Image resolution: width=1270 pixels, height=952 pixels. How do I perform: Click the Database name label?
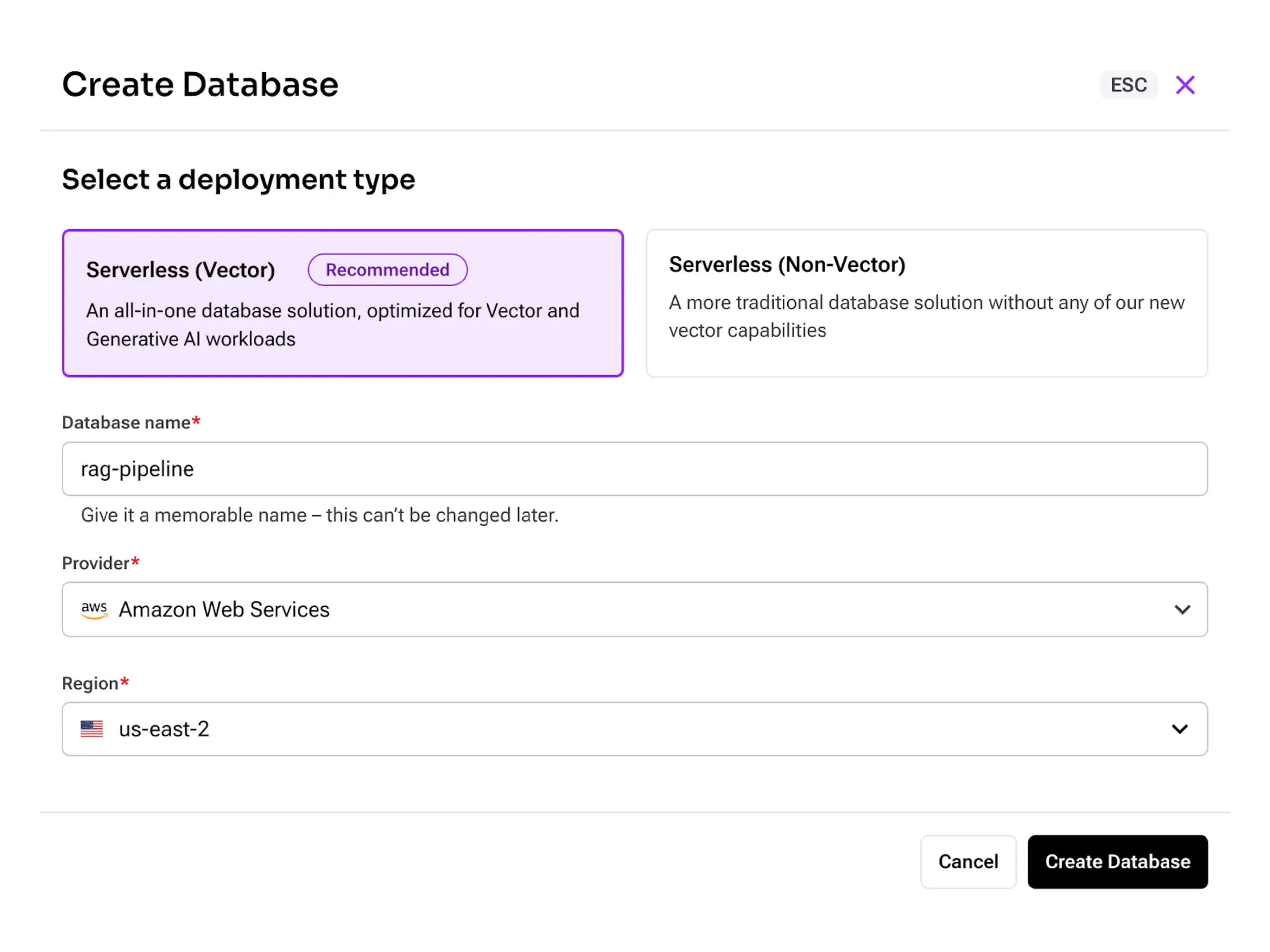click(x=126, y=423)
